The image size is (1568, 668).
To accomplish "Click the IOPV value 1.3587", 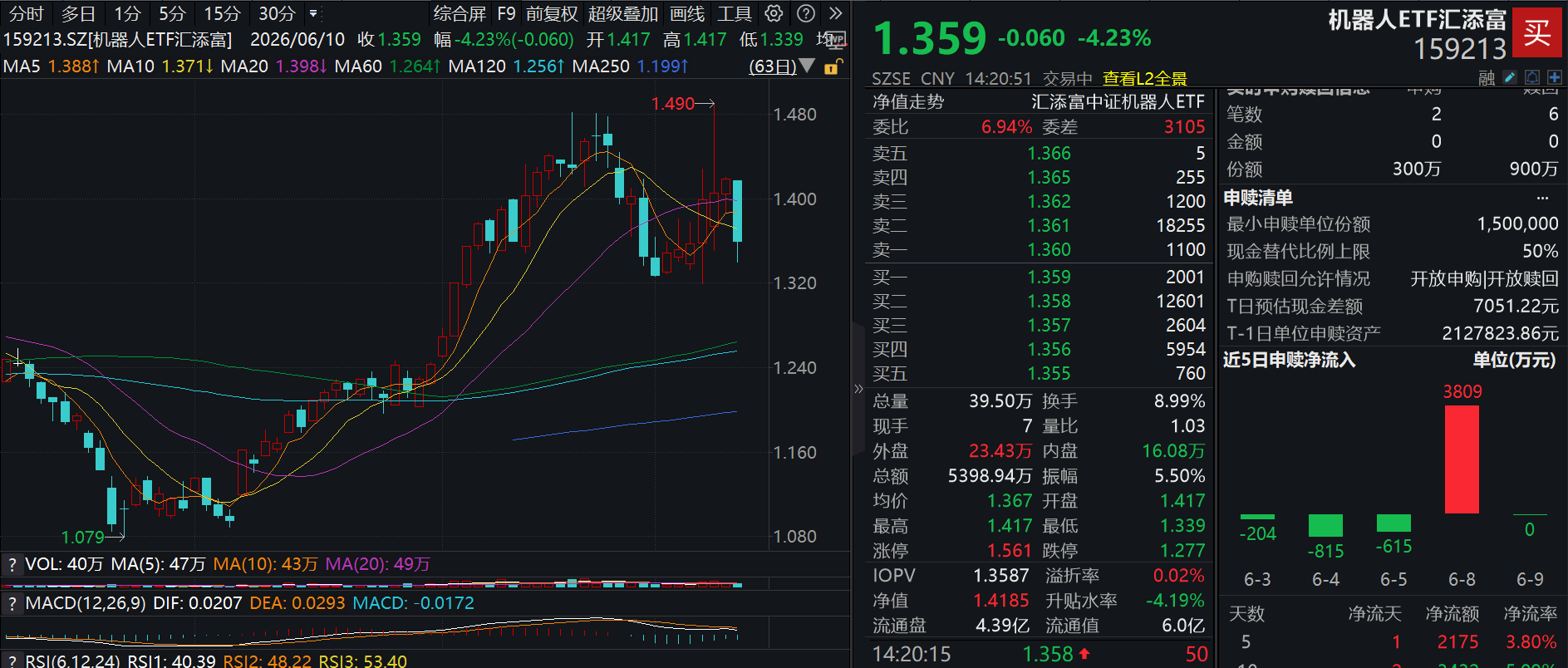I will coord(1001,576).
